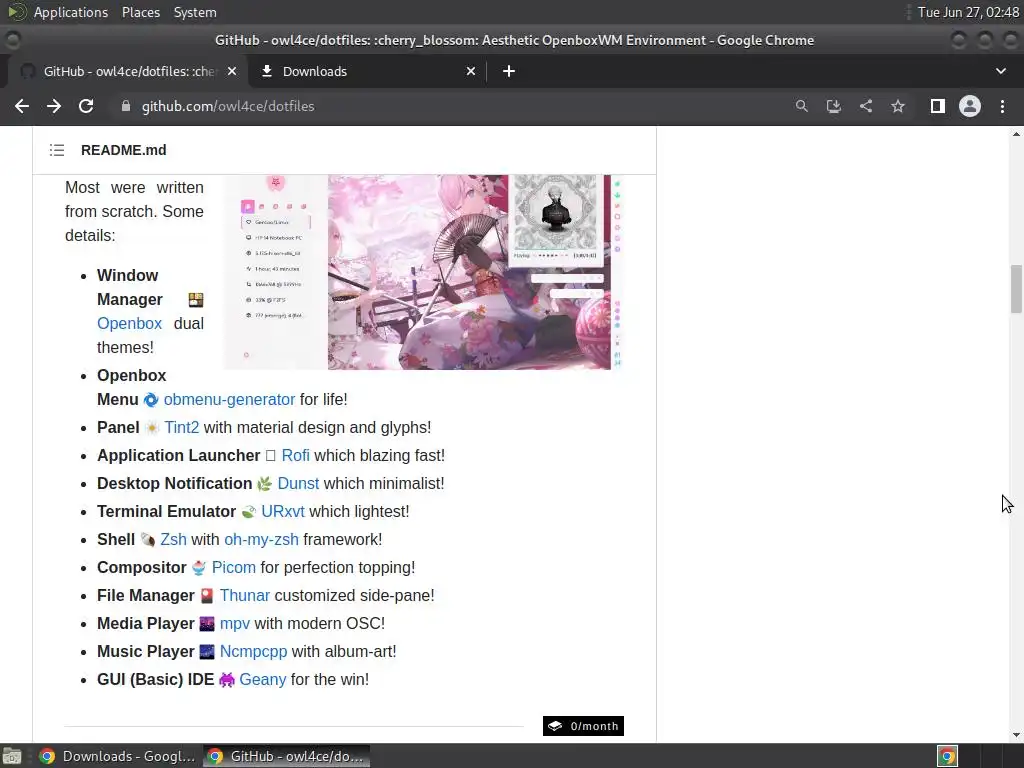This screenshot has height=768, width=1024.
Task: Click the Media Player emoji icon
Action: point(207,624)
